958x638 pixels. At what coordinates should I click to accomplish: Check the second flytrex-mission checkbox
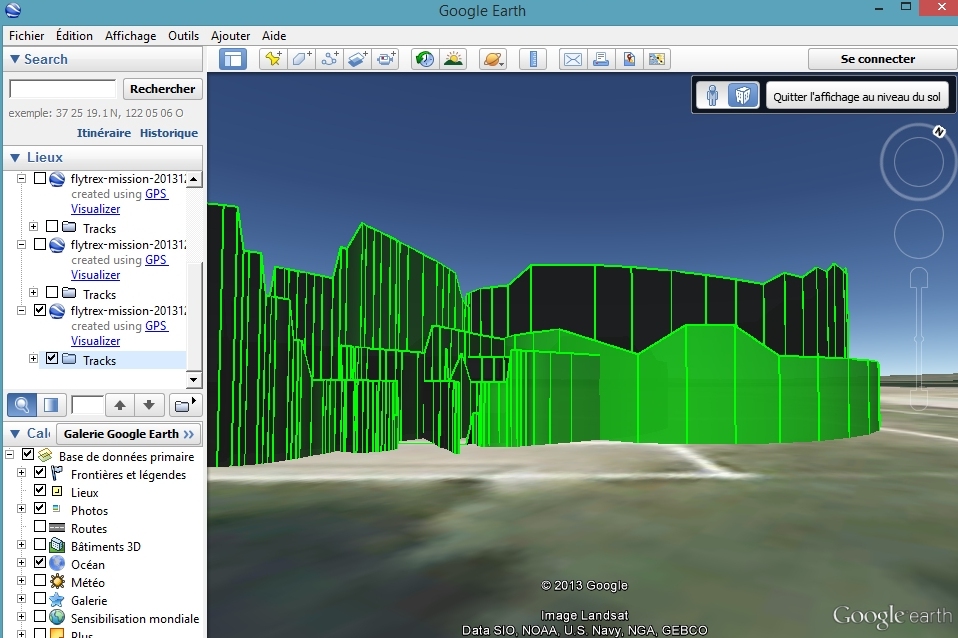tap(40, 244)
